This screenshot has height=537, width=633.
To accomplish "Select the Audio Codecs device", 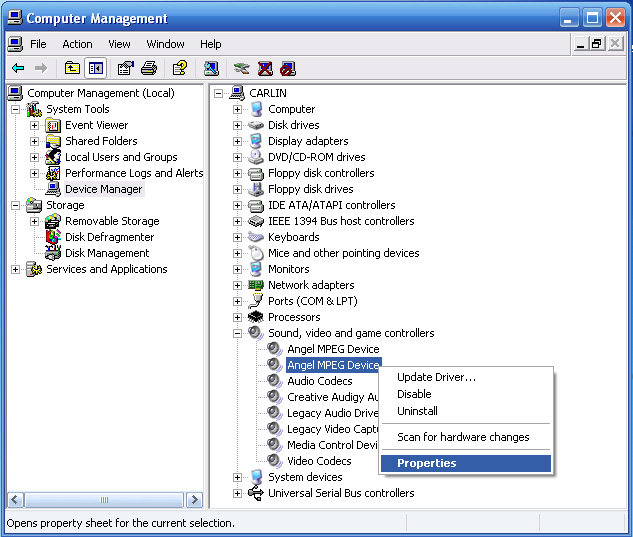I will (319, 381).
